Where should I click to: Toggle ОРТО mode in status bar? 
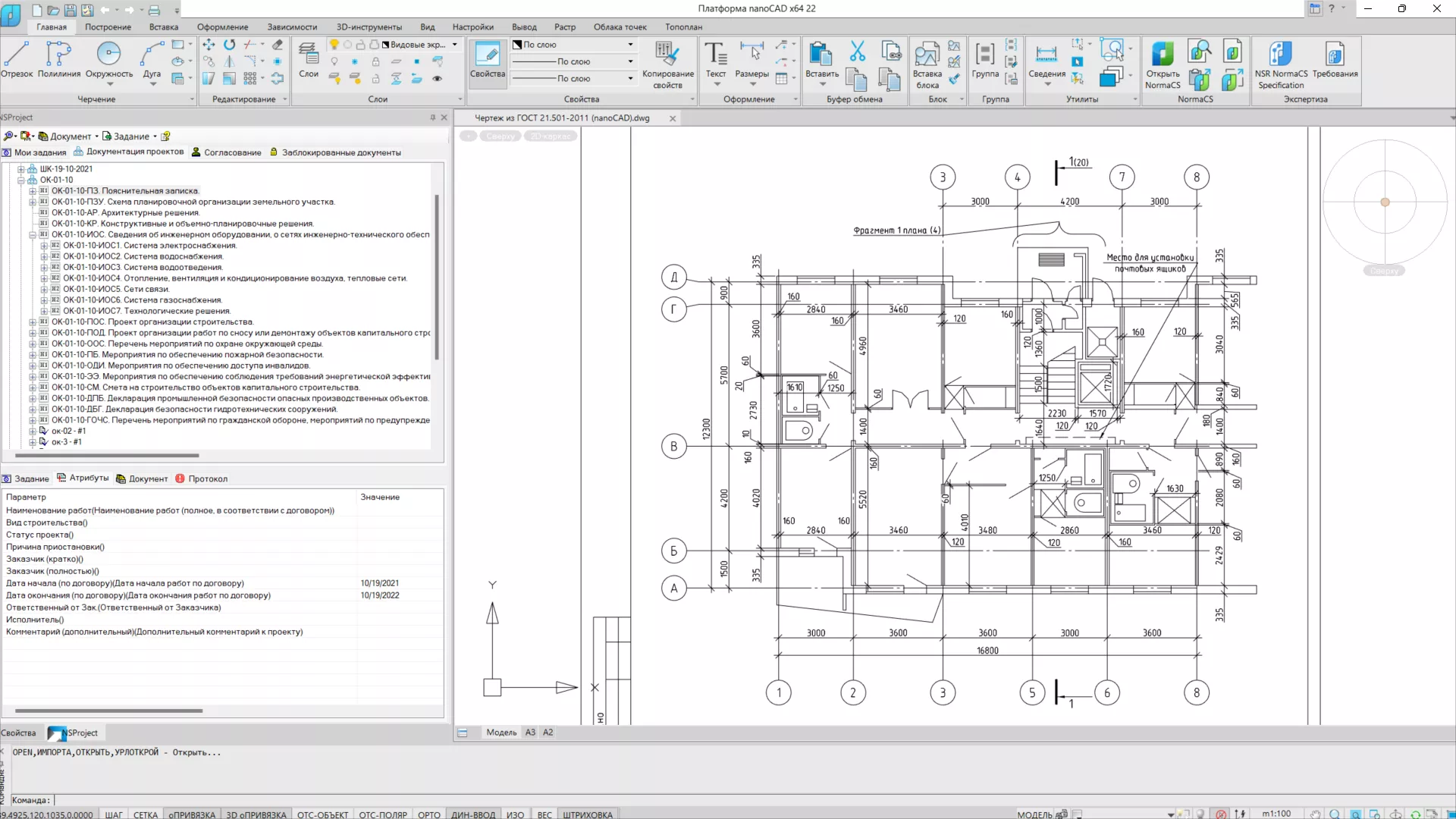point(428,814)
